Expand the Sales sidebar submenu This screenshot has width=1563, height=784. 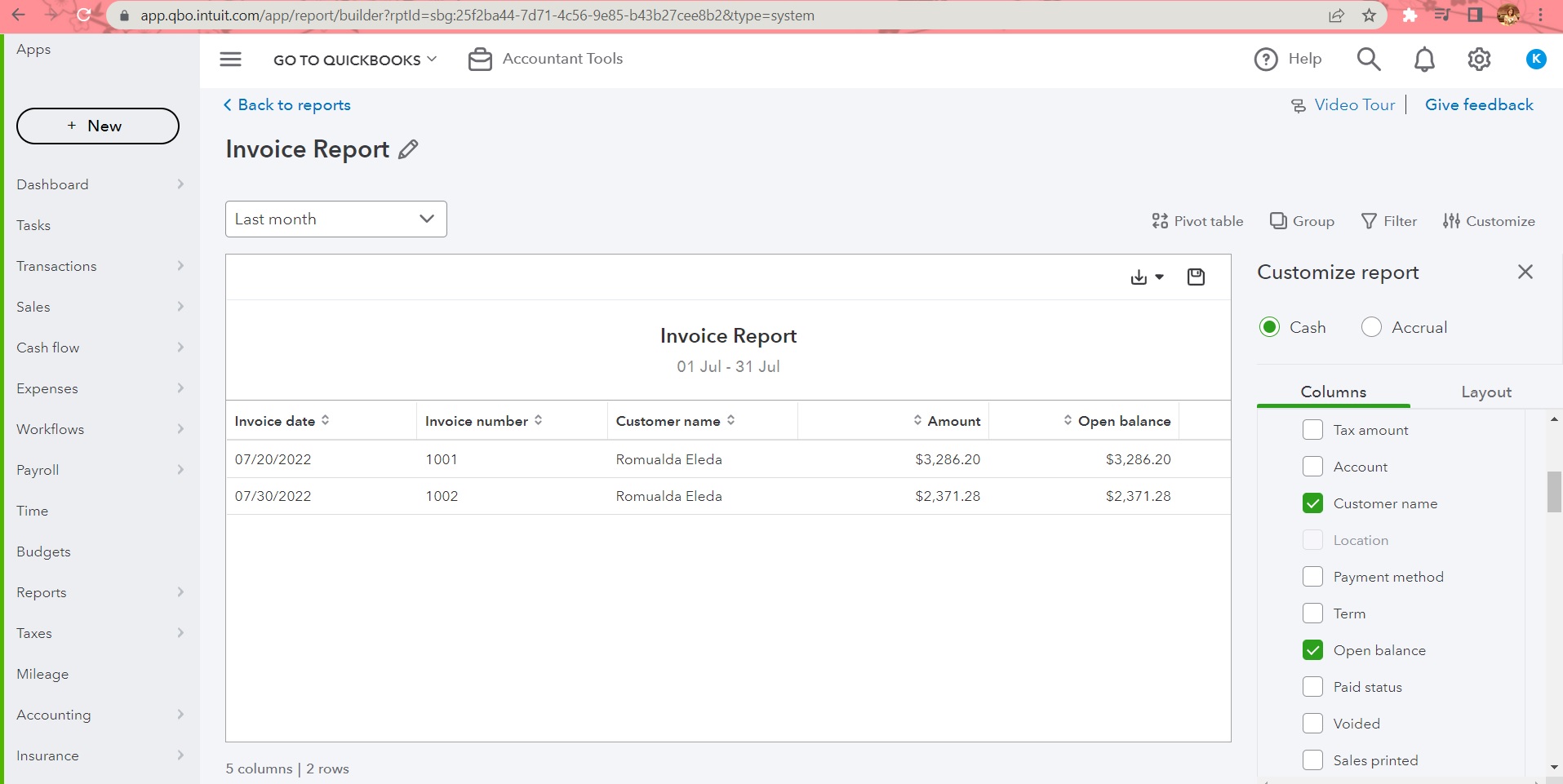click(180, 307)
